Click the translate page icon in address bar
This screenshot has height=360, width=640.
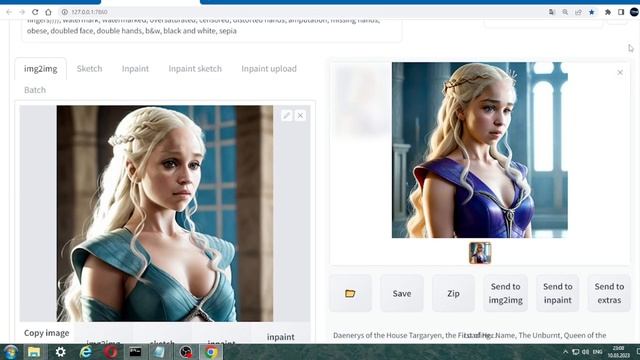(552, 12)
